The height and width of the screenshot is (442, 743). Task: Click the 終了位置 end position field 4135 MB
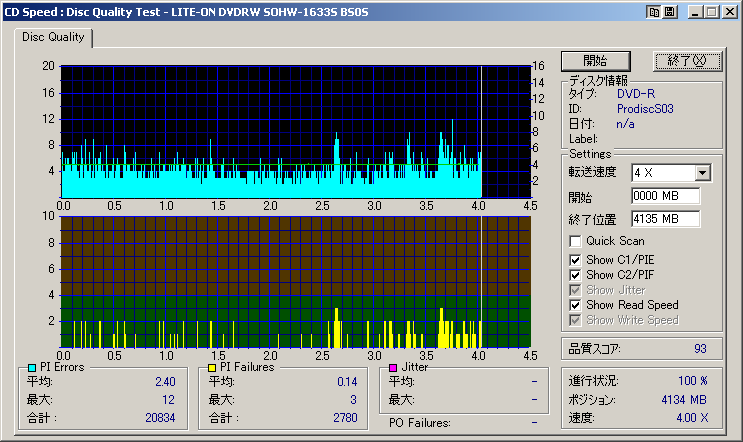coord(665,218)
